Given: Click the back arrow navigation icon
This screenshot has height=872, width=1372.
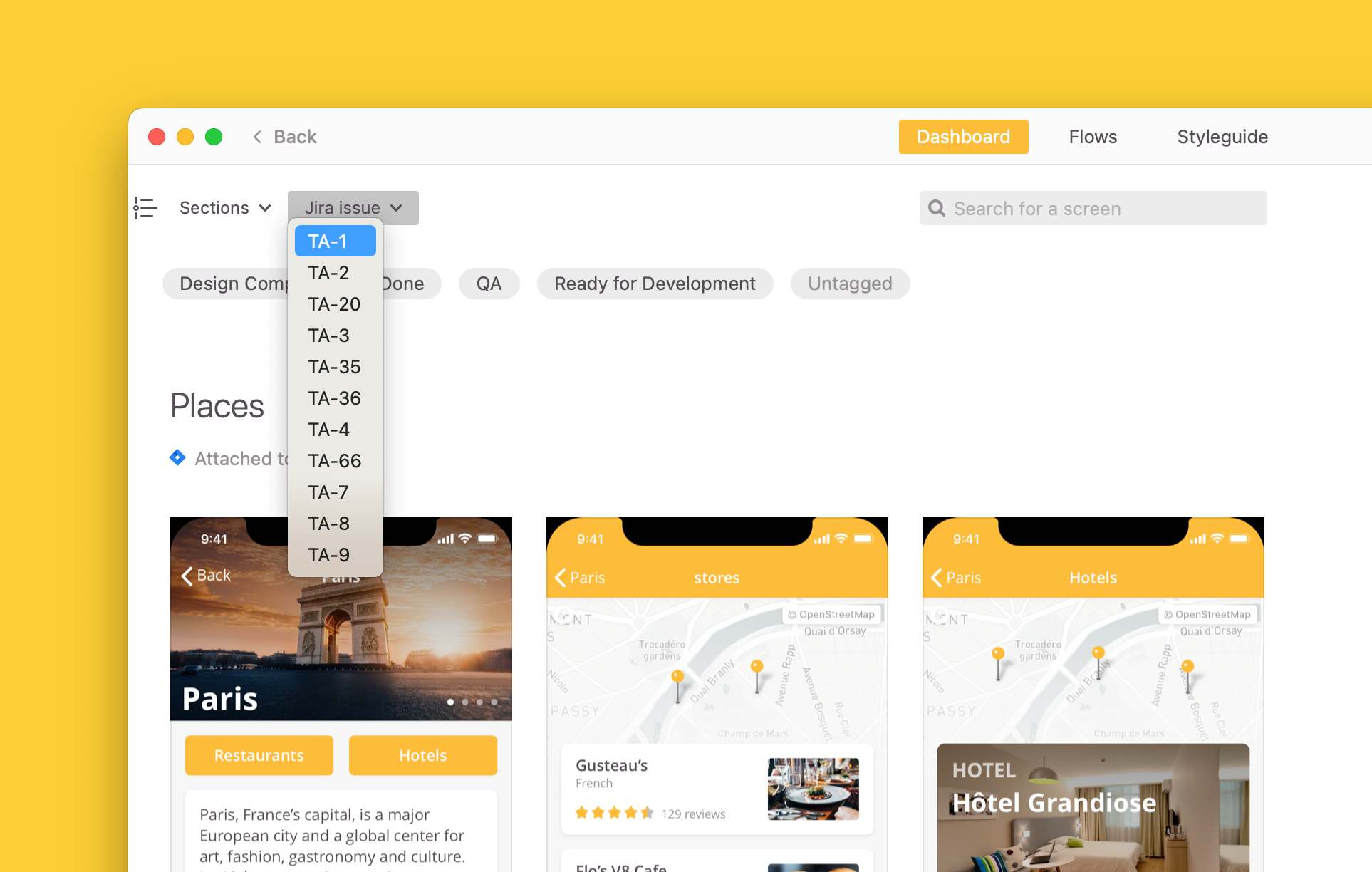Looking at the screenshot, I should [258, 136].
